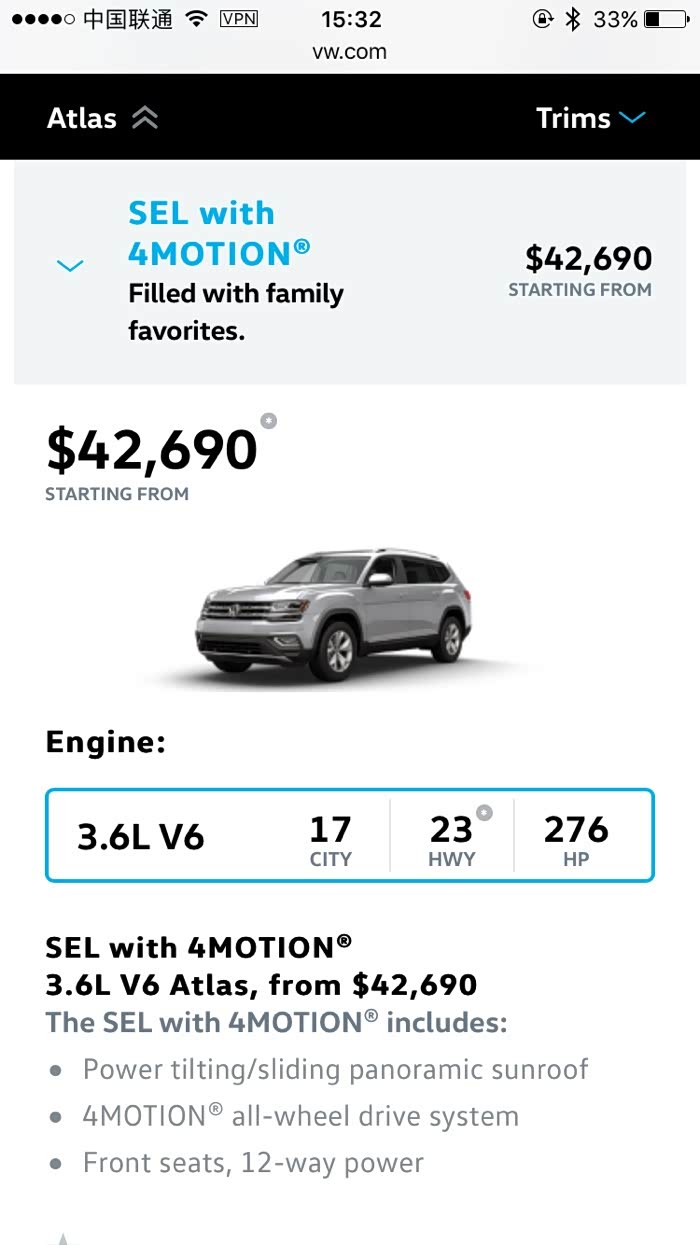Collapse the SEL with 4MOTION trim chevron
The height and width of the screenshot is (1245, 700).
(x=70, y=266)
